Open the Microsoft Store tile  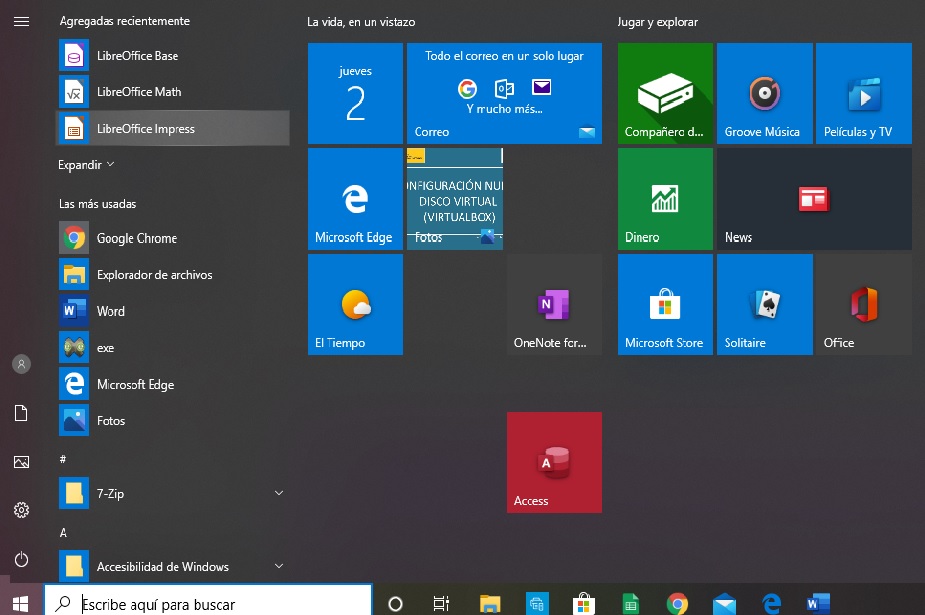pyautogui.click(x=665, y=304)
